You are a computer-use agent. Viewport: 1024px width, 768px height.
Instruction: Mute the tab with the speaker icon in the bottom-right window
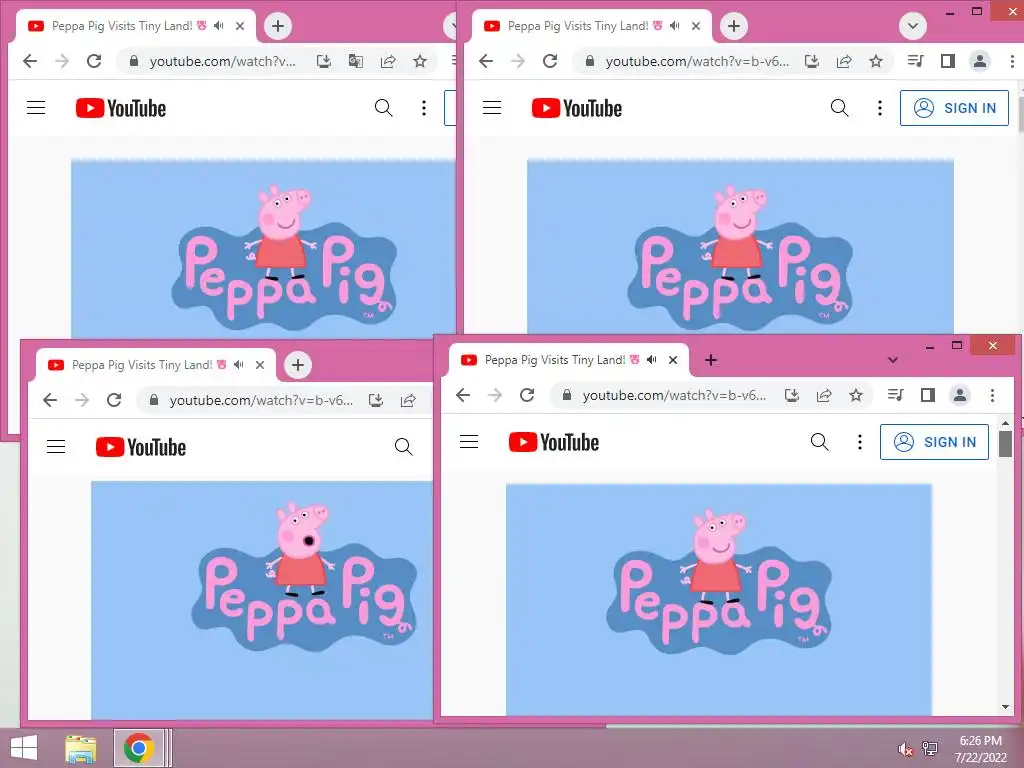pos(652,359)
